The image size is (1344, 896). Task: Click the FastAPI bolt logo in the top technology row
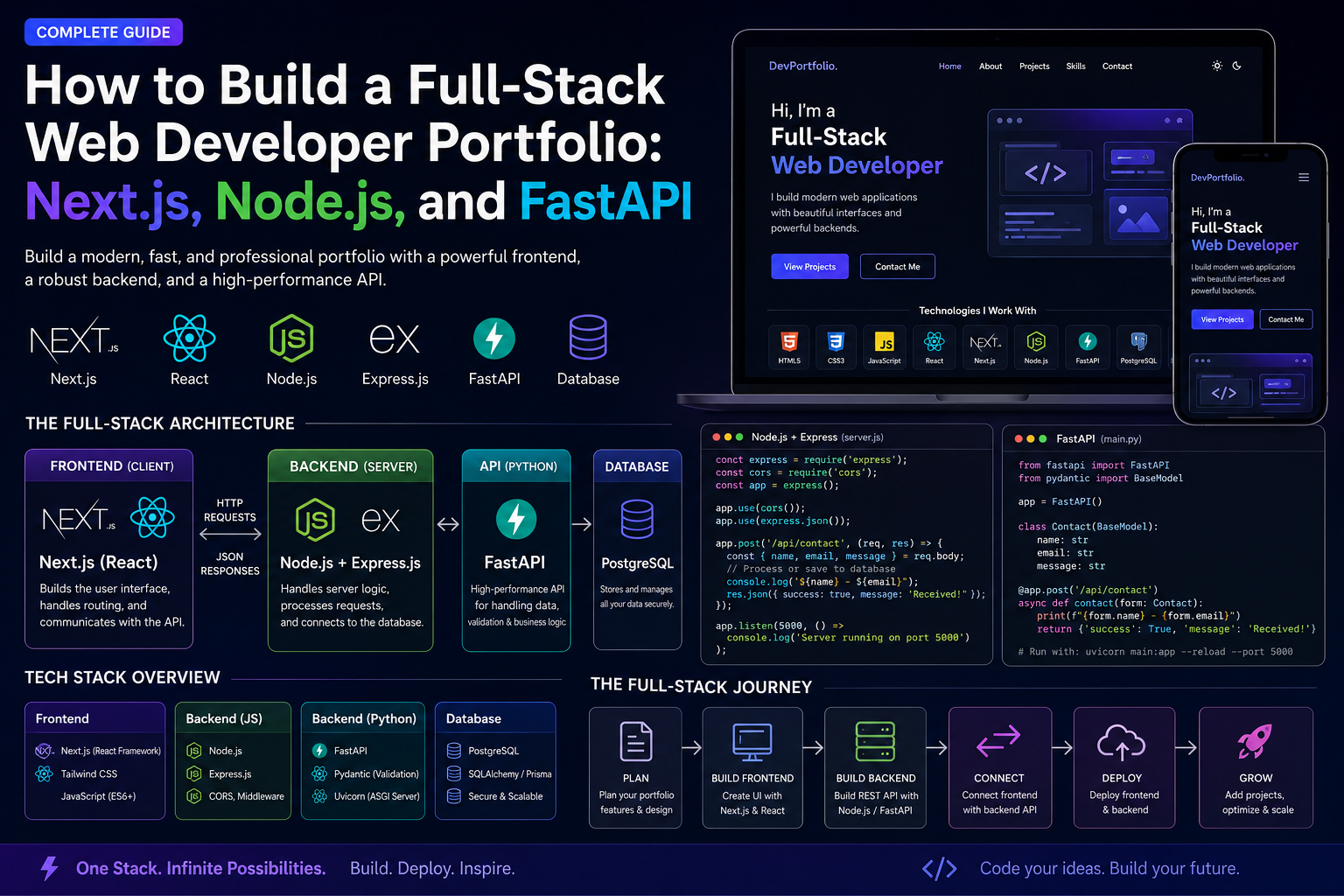494,339
